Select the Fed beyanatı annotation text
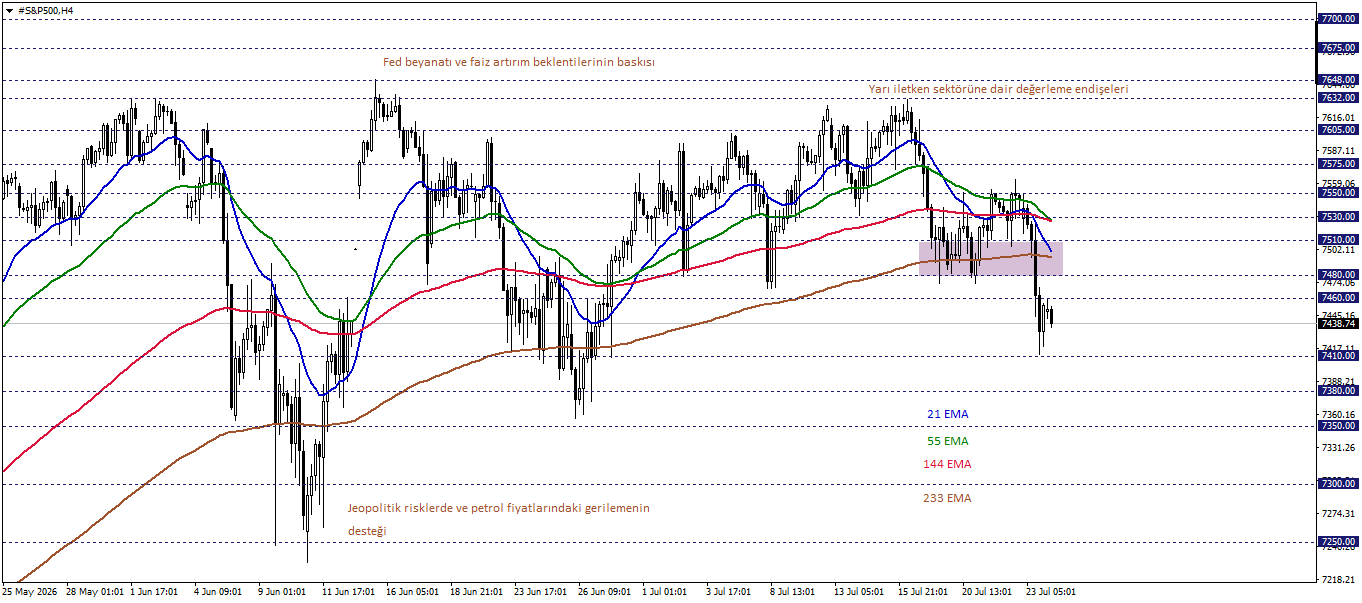The image size is (1362, 603). (x=520, y=62)
